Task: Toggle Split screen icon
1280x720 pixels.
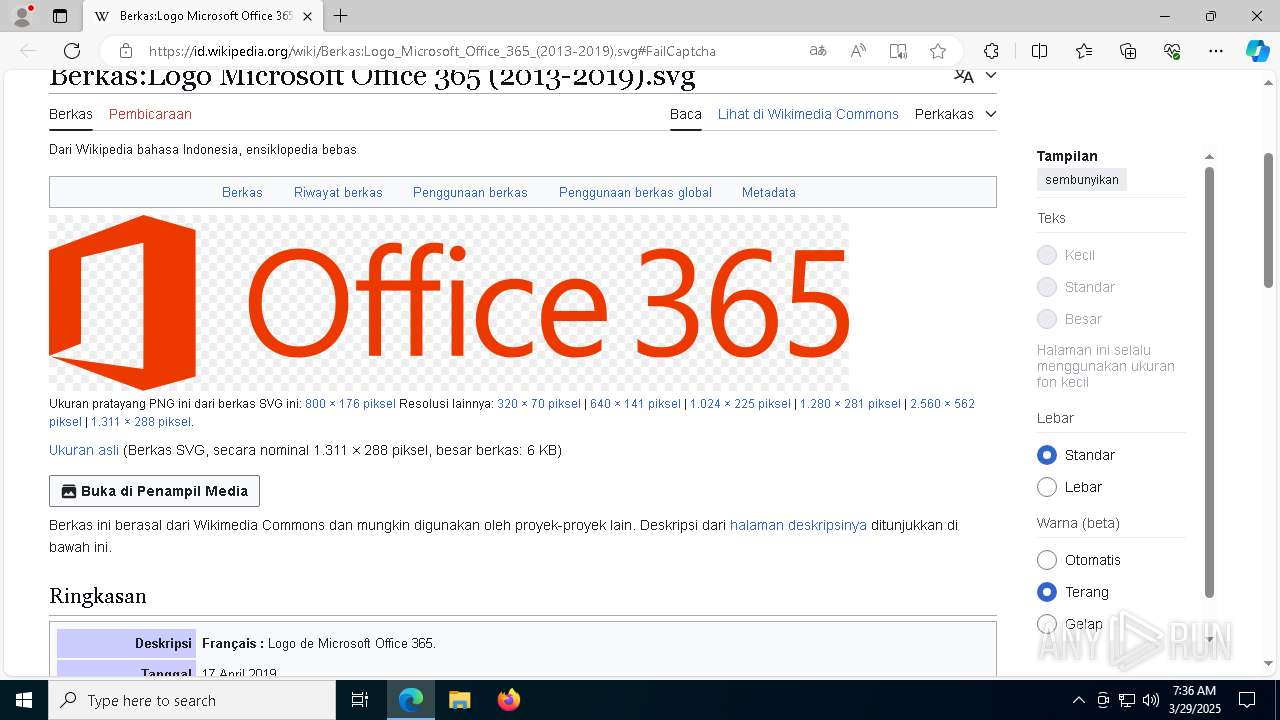Action: pyautogui.click(x=1039, y=51)
